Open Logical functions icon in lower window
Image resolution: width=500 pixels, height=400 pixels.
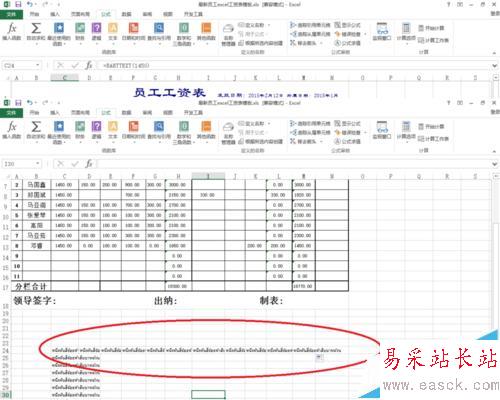click(96, 131)
